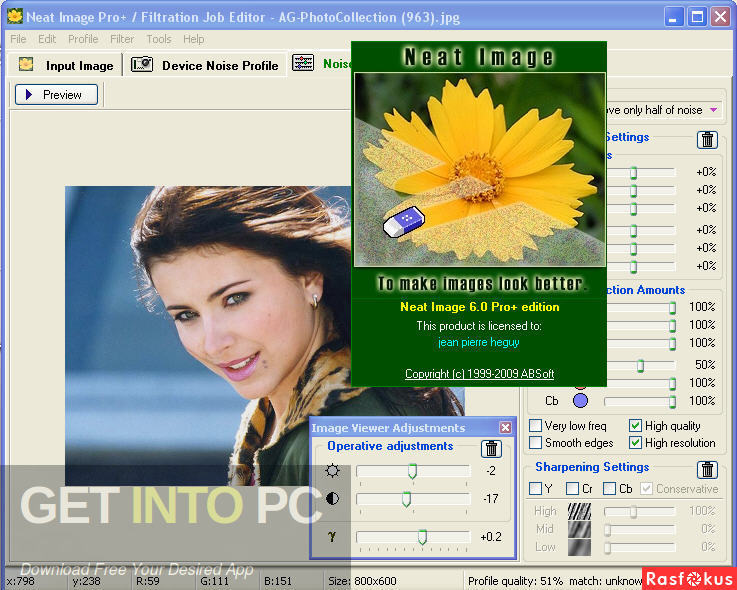Viewport: 737px width, 590px height.
Task: Click the yellow flower splash image
Action: [x=479, y=169]
